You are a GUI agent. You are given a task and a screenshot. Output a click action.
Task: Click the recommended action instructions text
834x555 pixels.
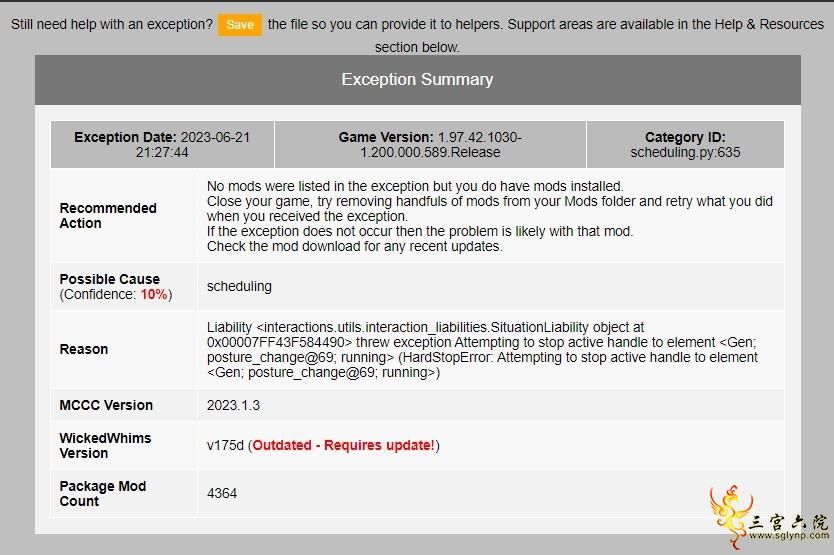point(489,217)
